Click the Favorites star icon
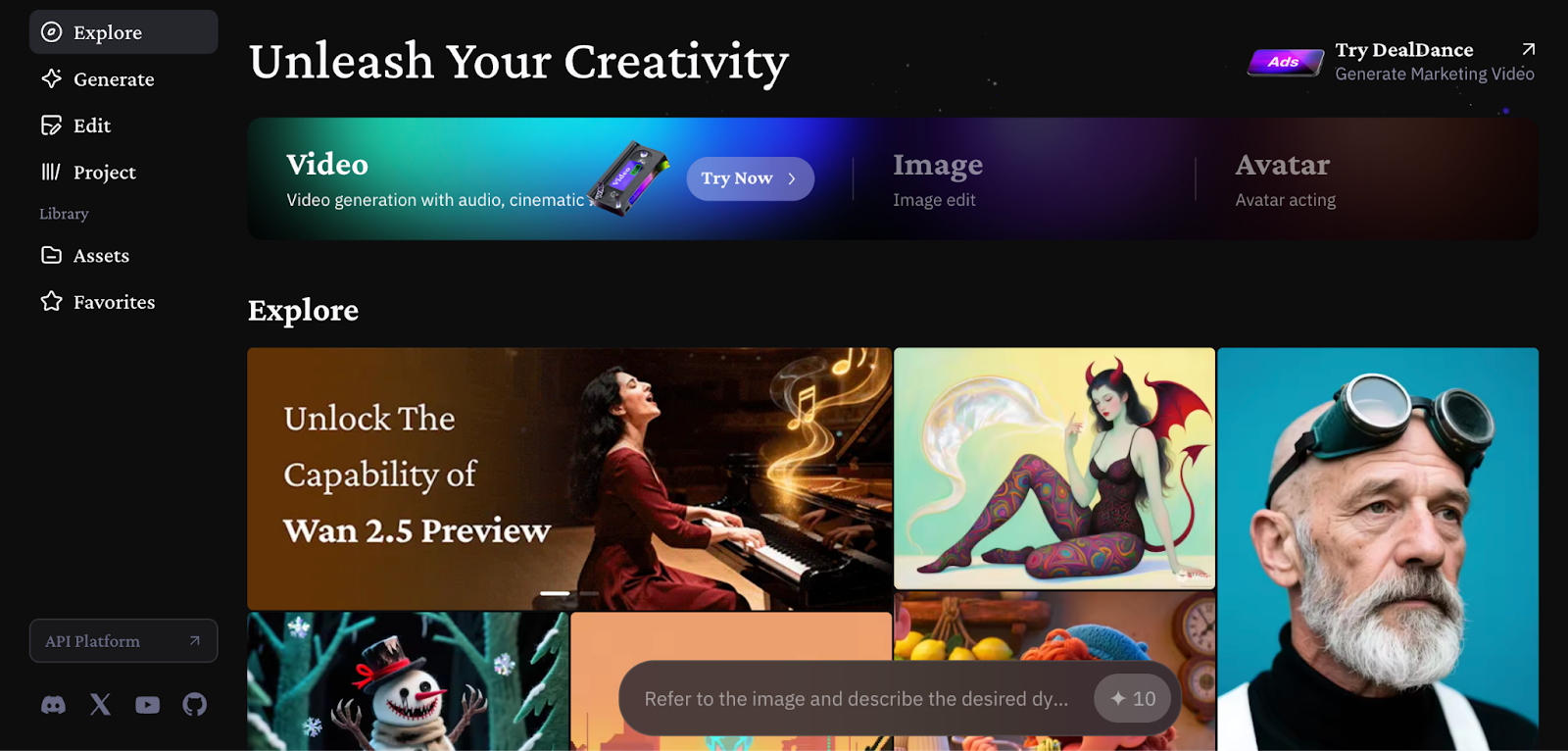 pyautogui.click(x=51, y=301)
